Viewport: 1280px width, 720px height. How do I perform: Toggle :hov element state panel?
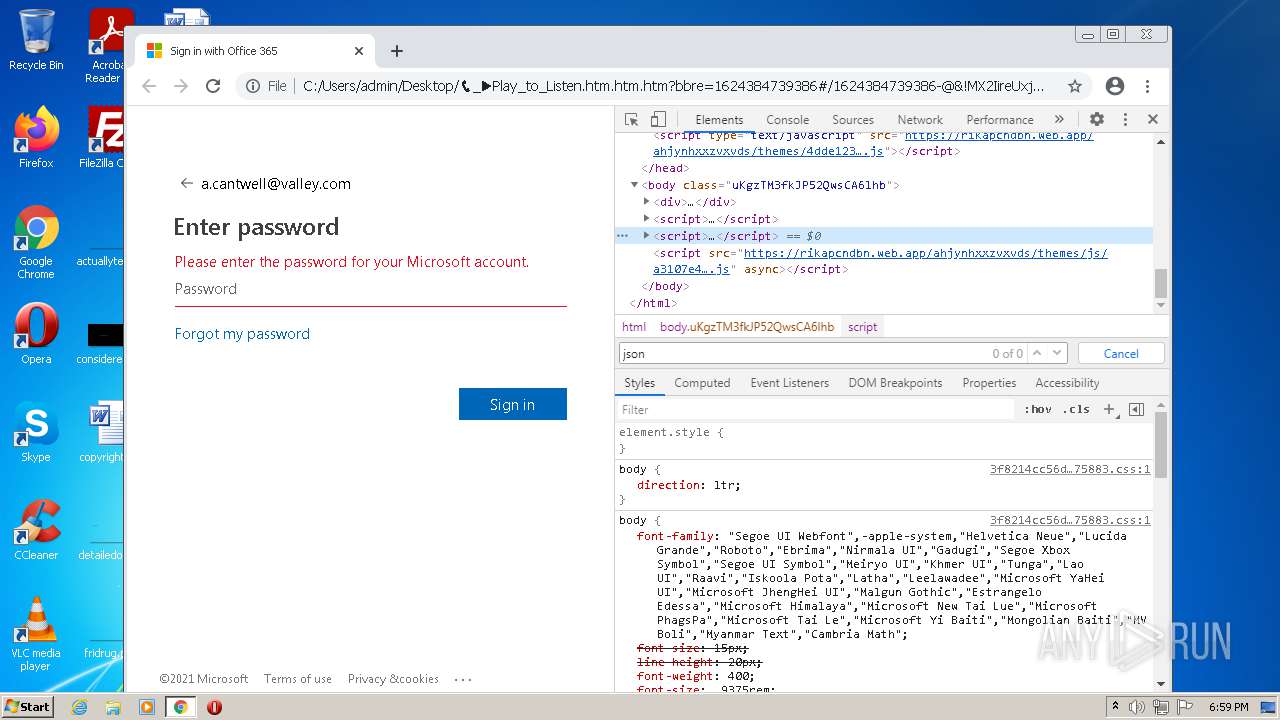pyautogui.click(x=1038, y=409)
